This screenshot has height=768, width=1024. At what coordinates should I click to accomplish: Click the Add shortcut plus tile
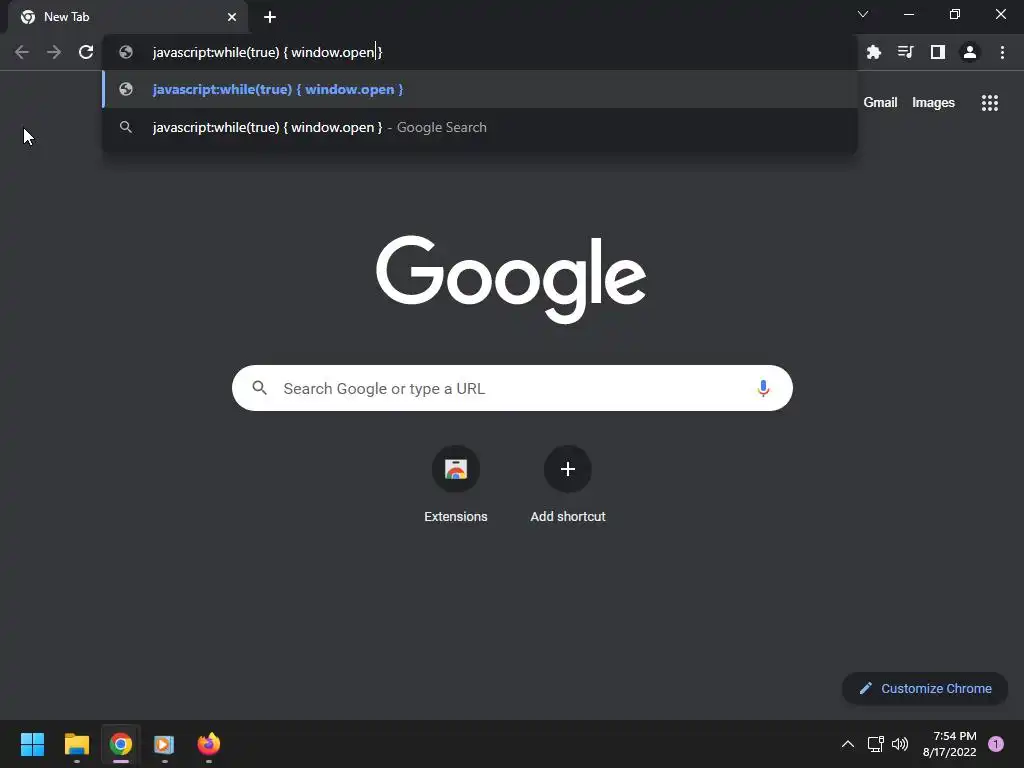(568, 469)
